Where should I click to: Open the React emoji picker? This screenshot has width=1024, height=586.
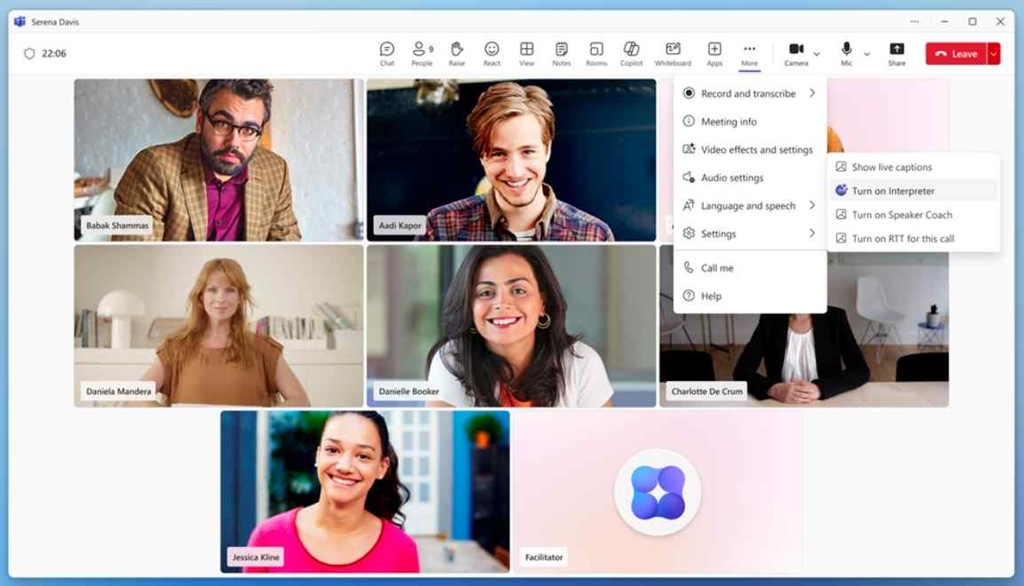pos(491,53)
